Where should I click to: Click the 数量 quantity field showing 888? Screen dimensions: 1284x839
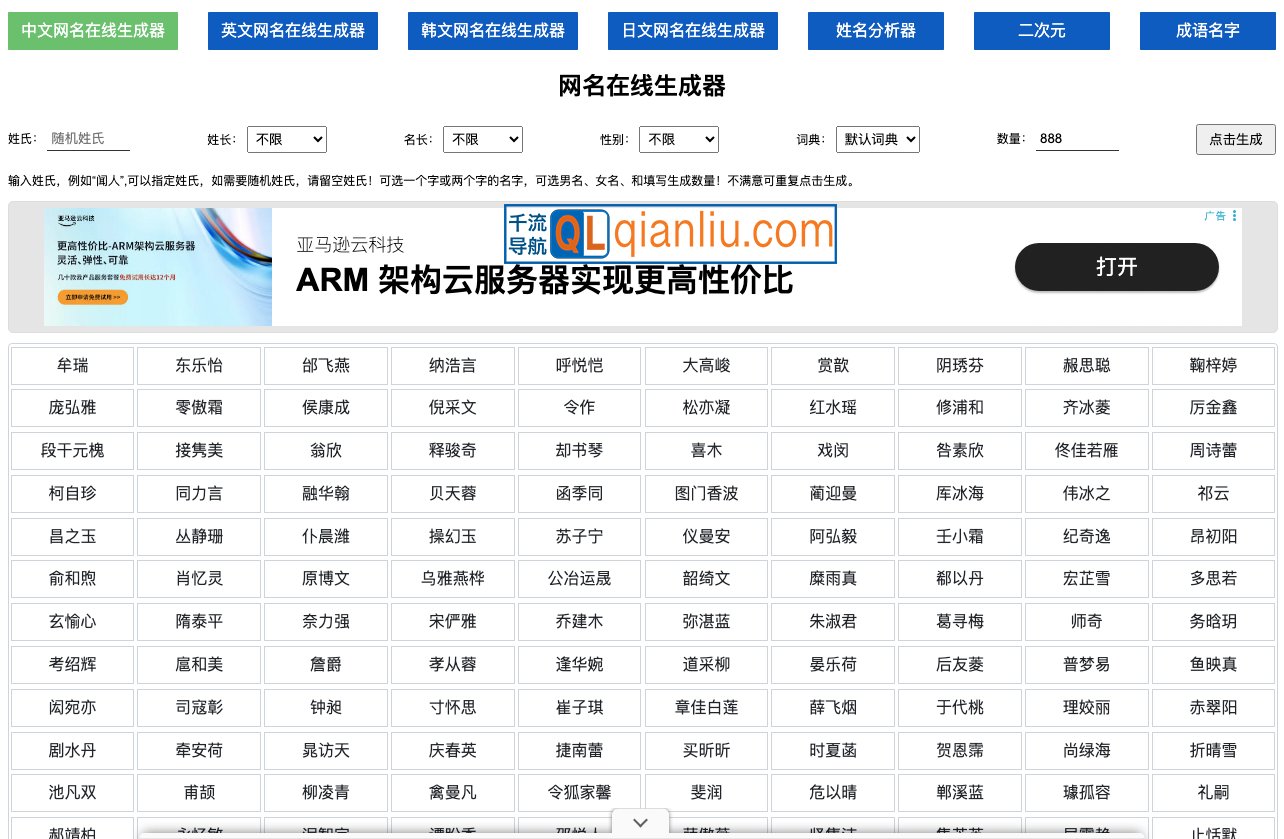[x=1077, y=138]
